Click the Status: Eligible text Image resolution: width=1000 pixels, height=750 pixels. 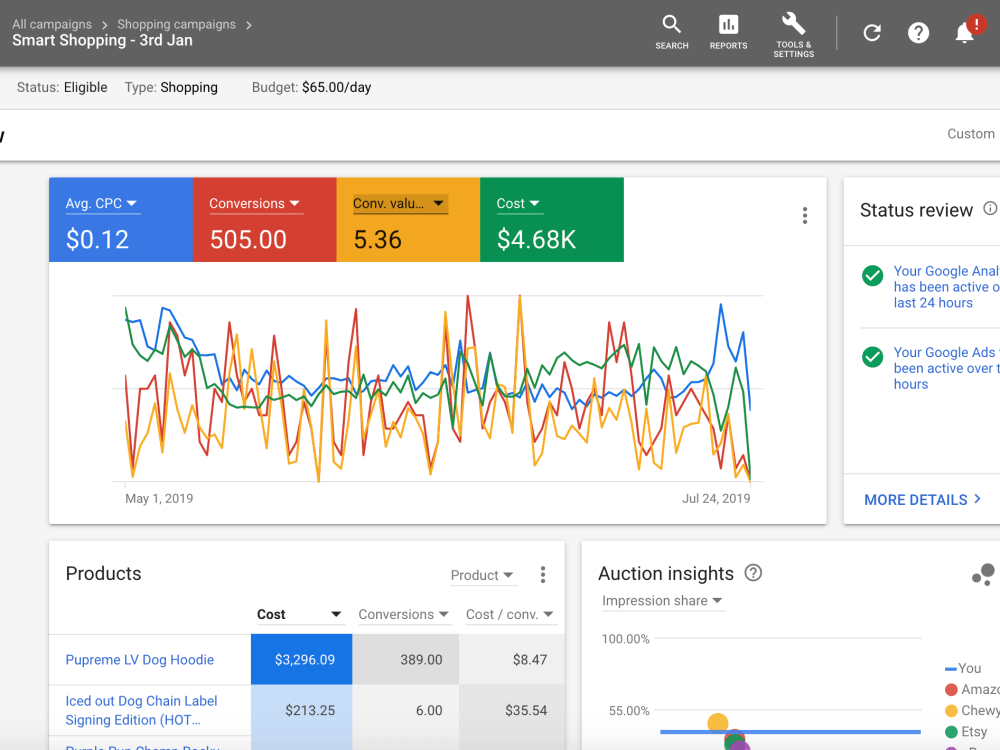[x=62, y=87]
